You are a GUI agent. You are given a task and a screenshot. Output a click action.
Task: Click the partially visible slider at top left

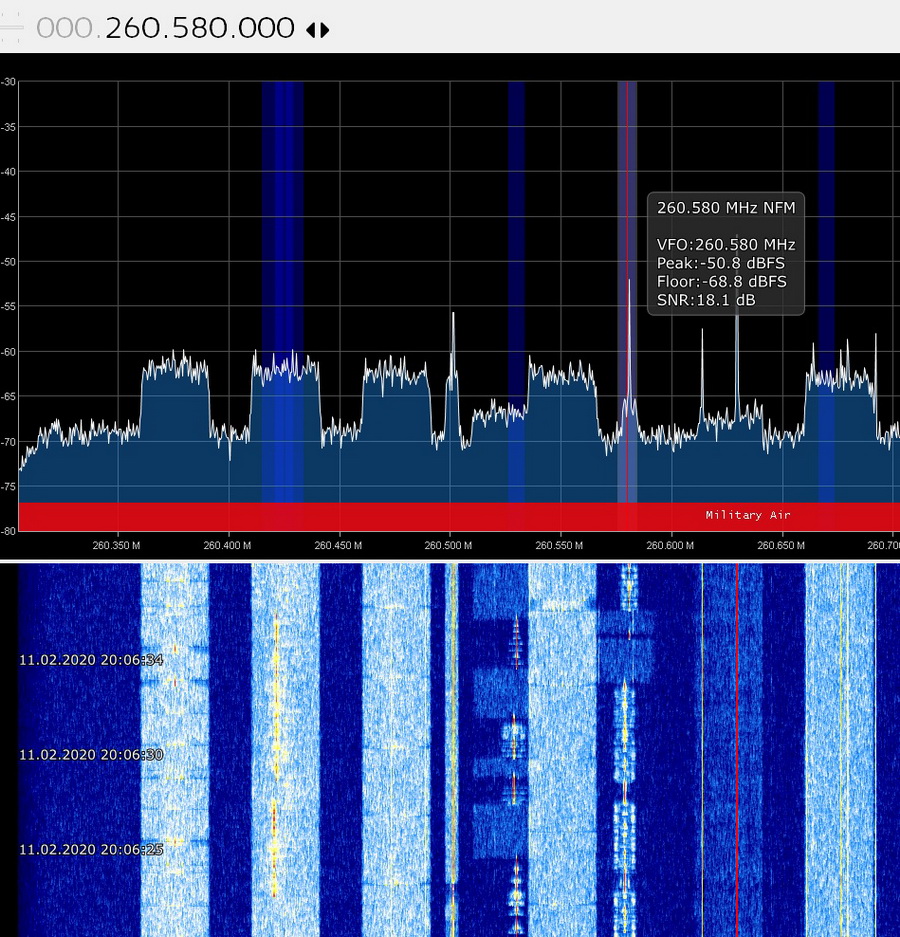click(x=10, y=27)
